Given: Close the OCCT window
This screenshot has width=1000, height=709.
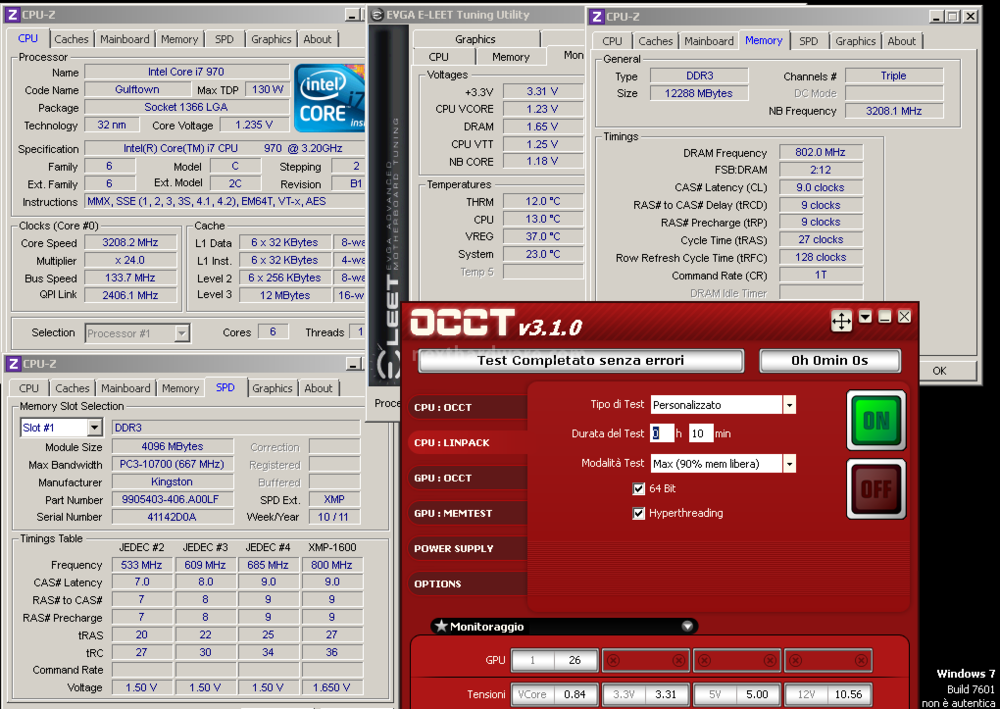Looking at the screenshot, I should pos(904,316).
